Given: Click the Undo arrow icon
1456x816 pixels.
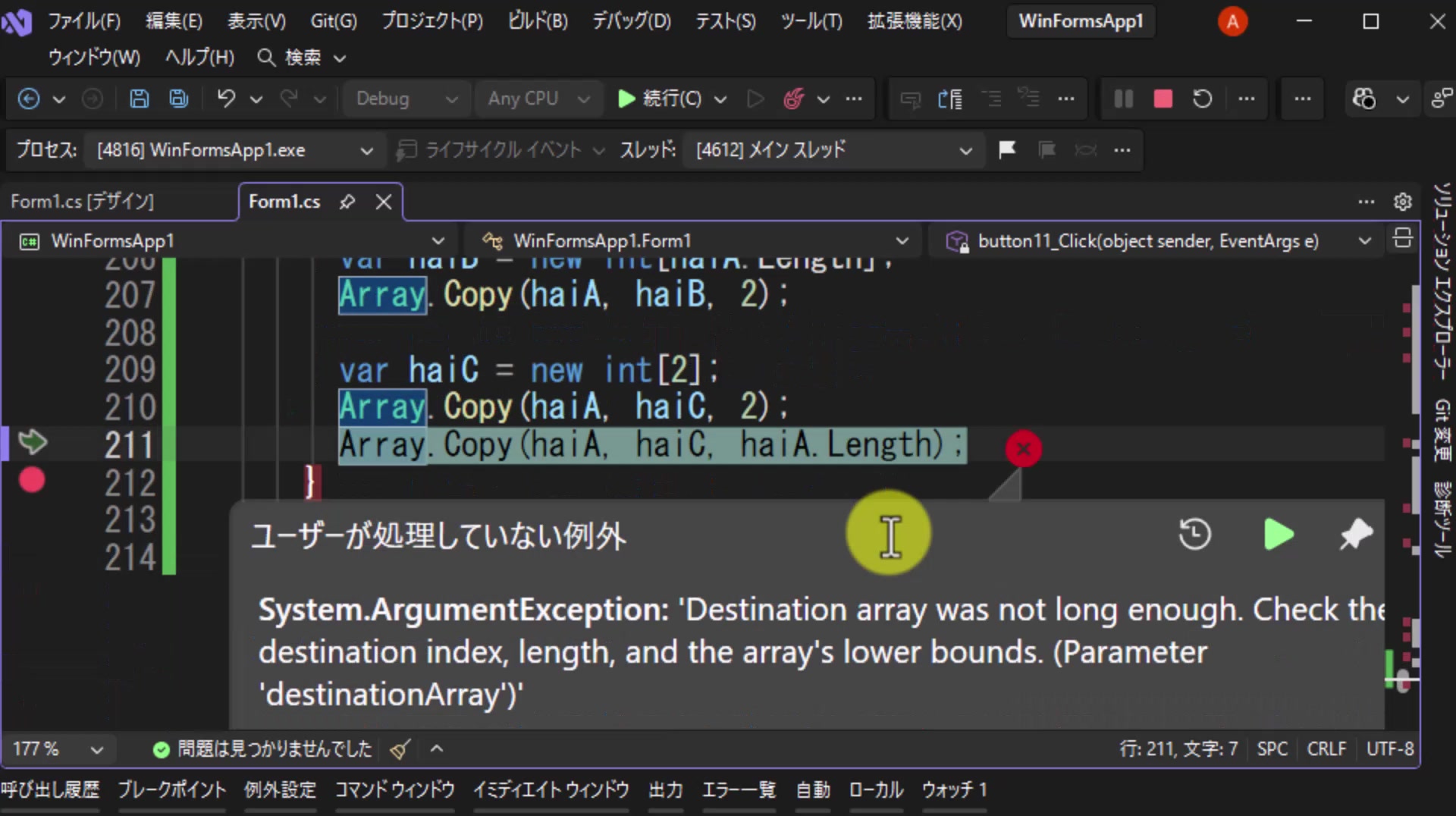Looking at the screenshot, I should [226, 99].
